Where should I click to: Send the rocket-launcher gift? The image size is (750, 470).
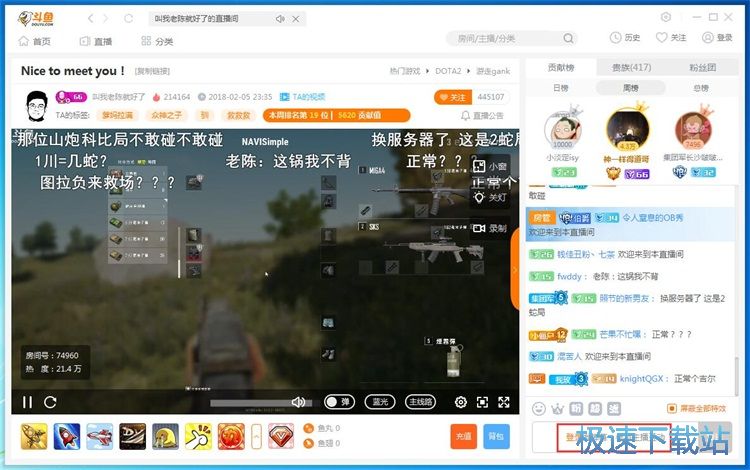(34, 436)
